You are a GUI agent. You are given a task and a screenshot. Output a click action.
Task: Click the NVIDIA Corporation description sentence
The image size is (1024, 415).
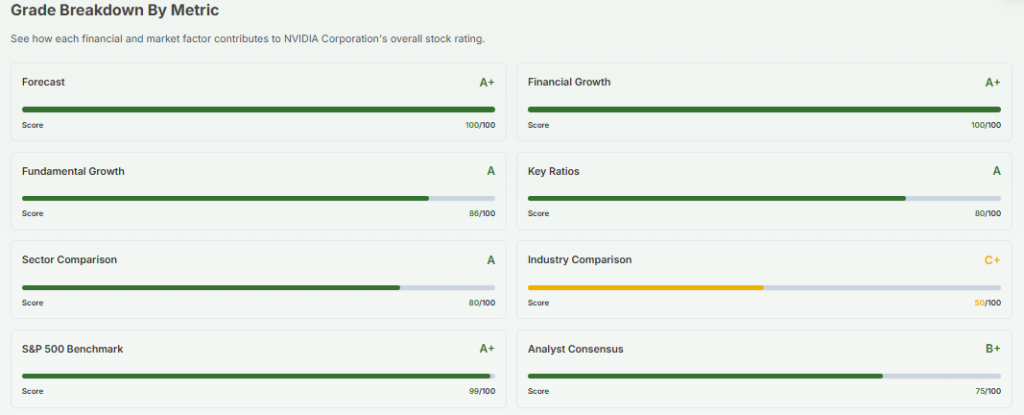[x=248, y=39]
